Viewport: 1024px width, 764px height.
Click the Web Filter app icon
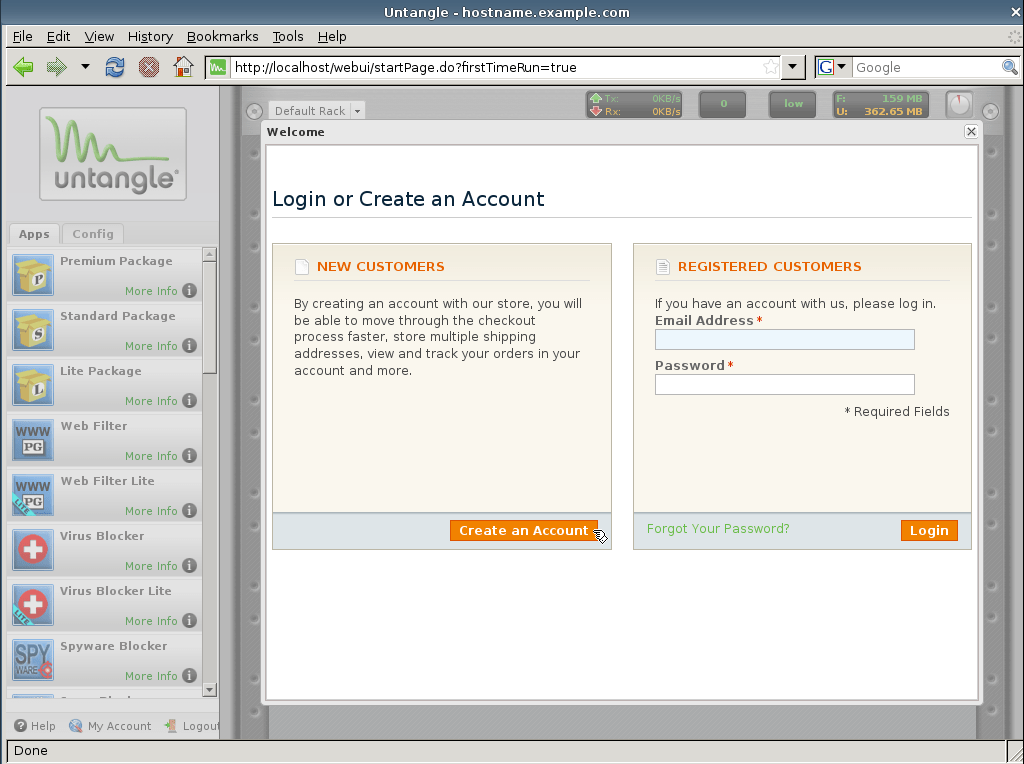pos(33,440)
